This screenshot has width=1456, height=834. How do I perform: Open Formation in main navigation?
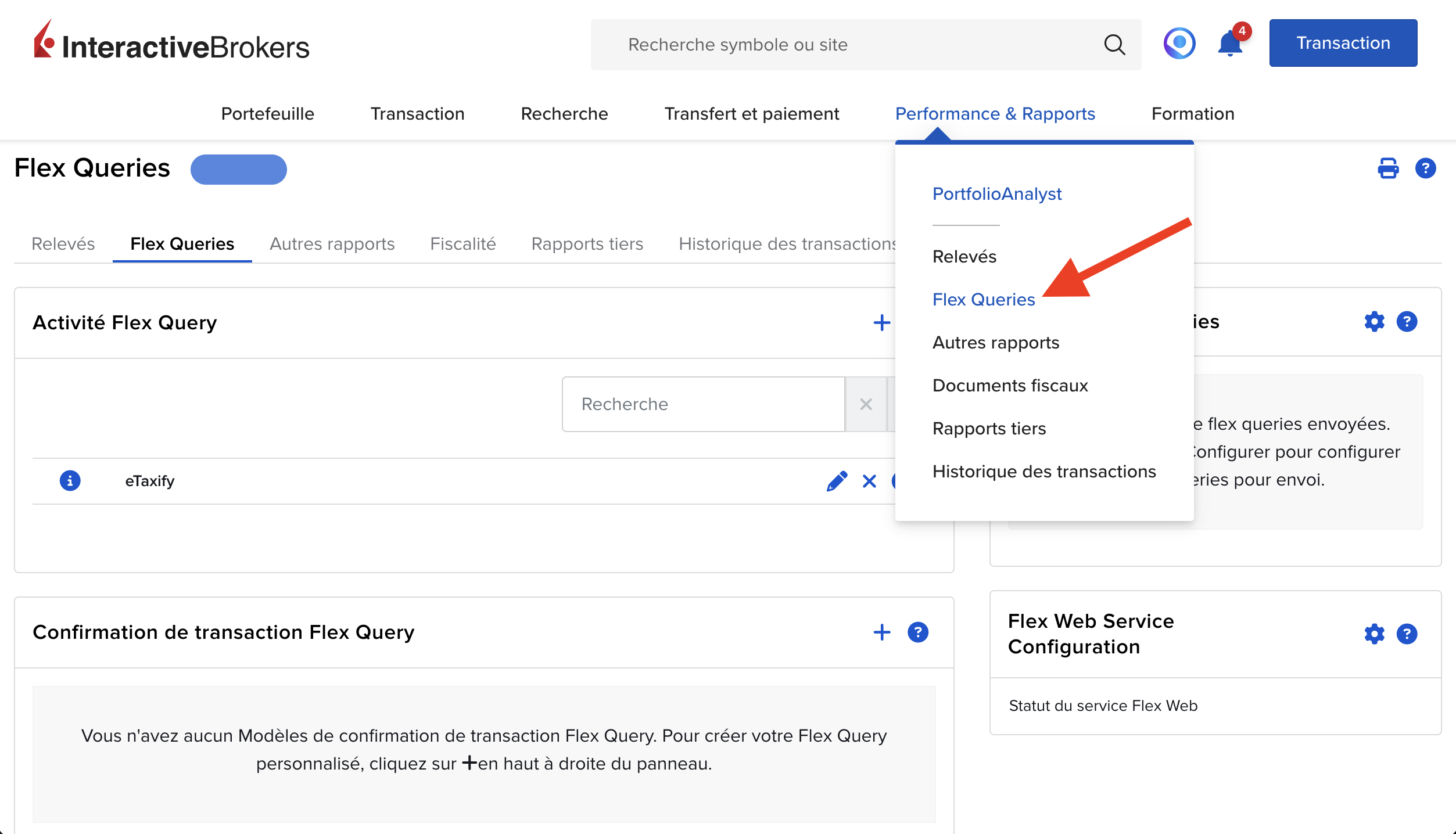click(1193, 114)
